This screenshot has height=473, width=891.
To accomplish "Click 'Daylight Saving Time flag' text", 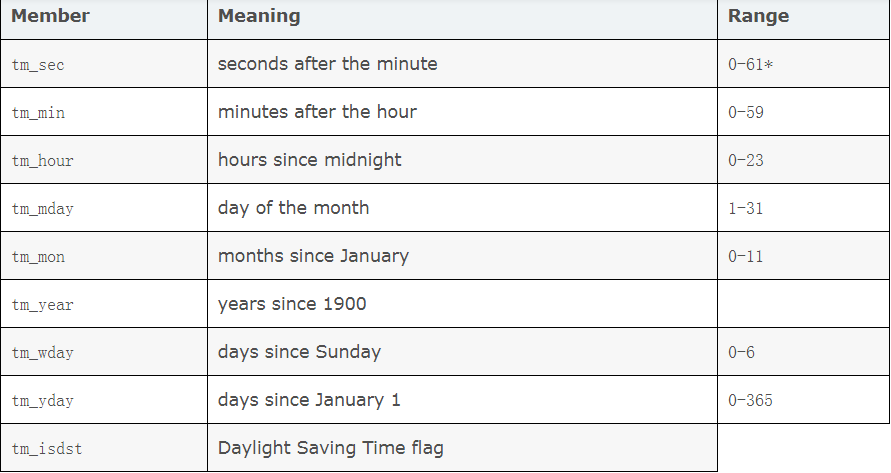I will click(331, 448).
